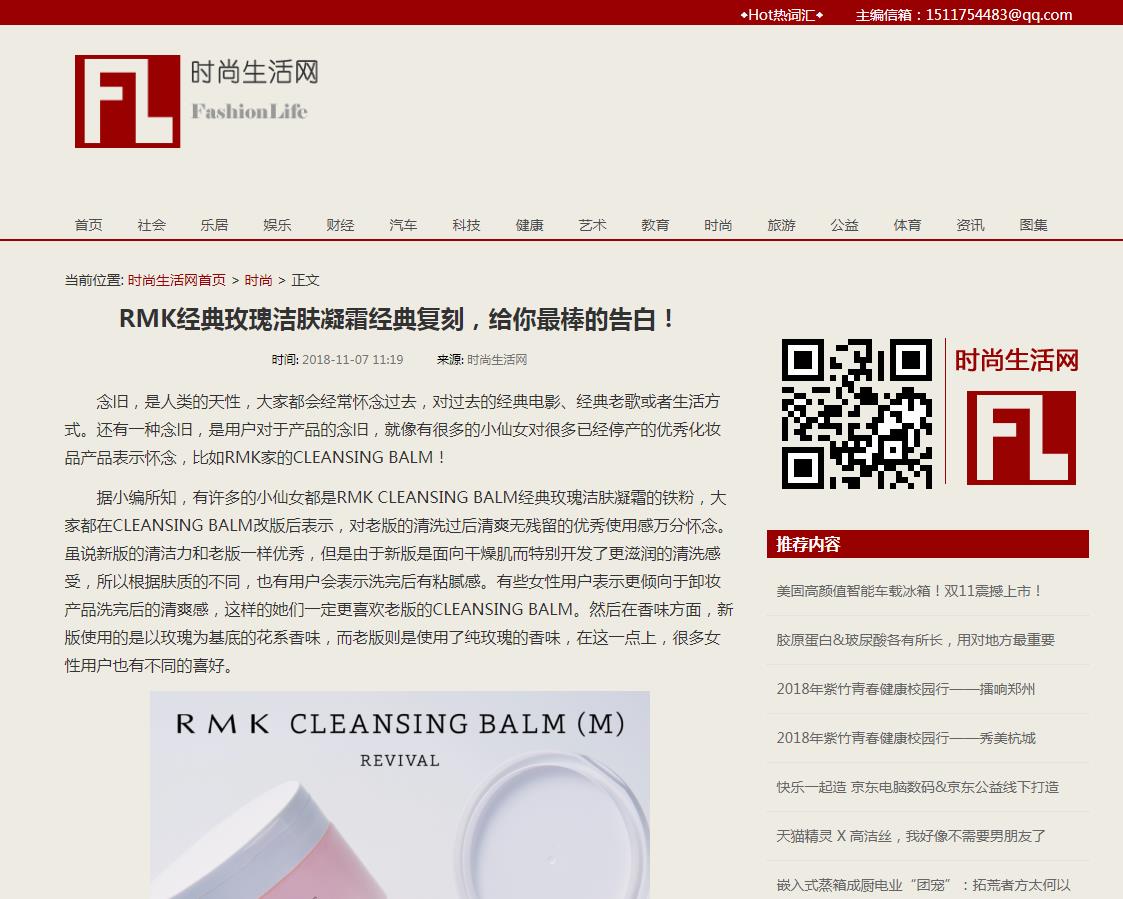1123x899 pixels.
Task: Open the 财经 navigation item
Action: pos(340,225)
